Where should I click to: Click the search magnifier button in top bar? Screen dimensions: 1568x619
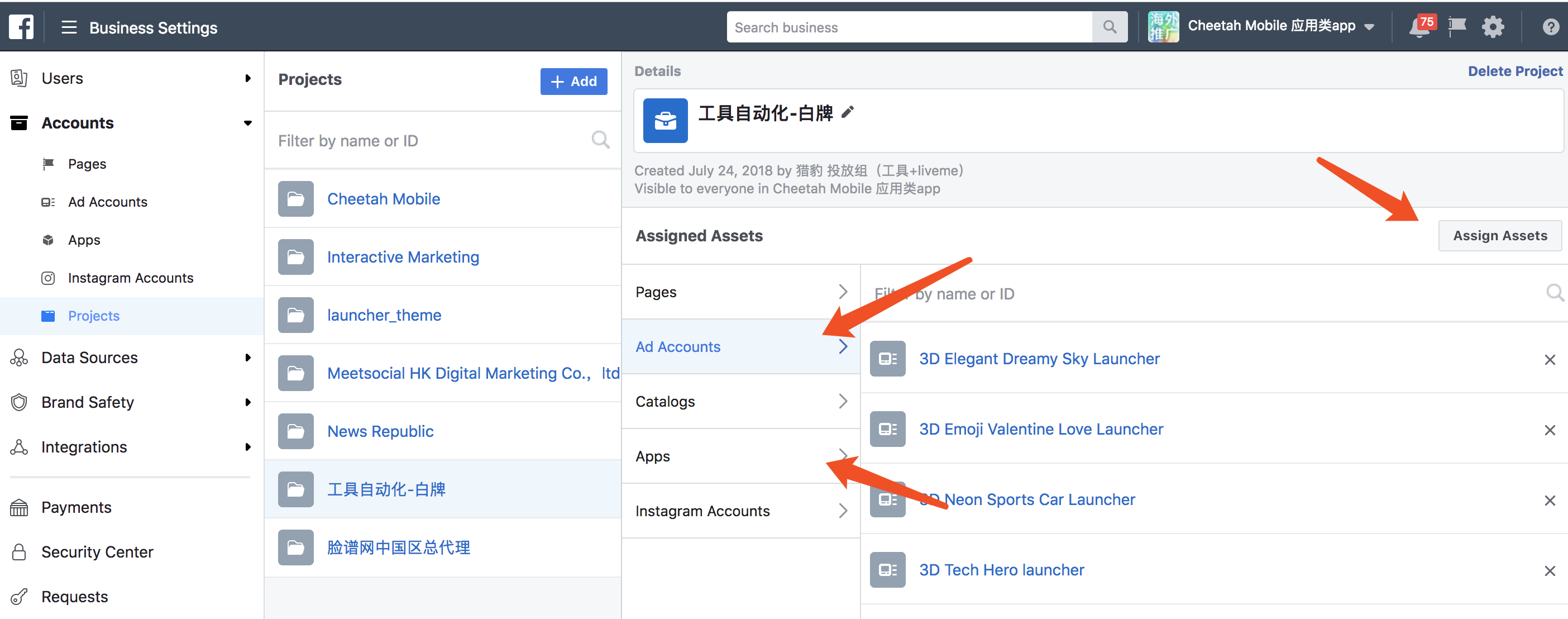click(1109, 27)
